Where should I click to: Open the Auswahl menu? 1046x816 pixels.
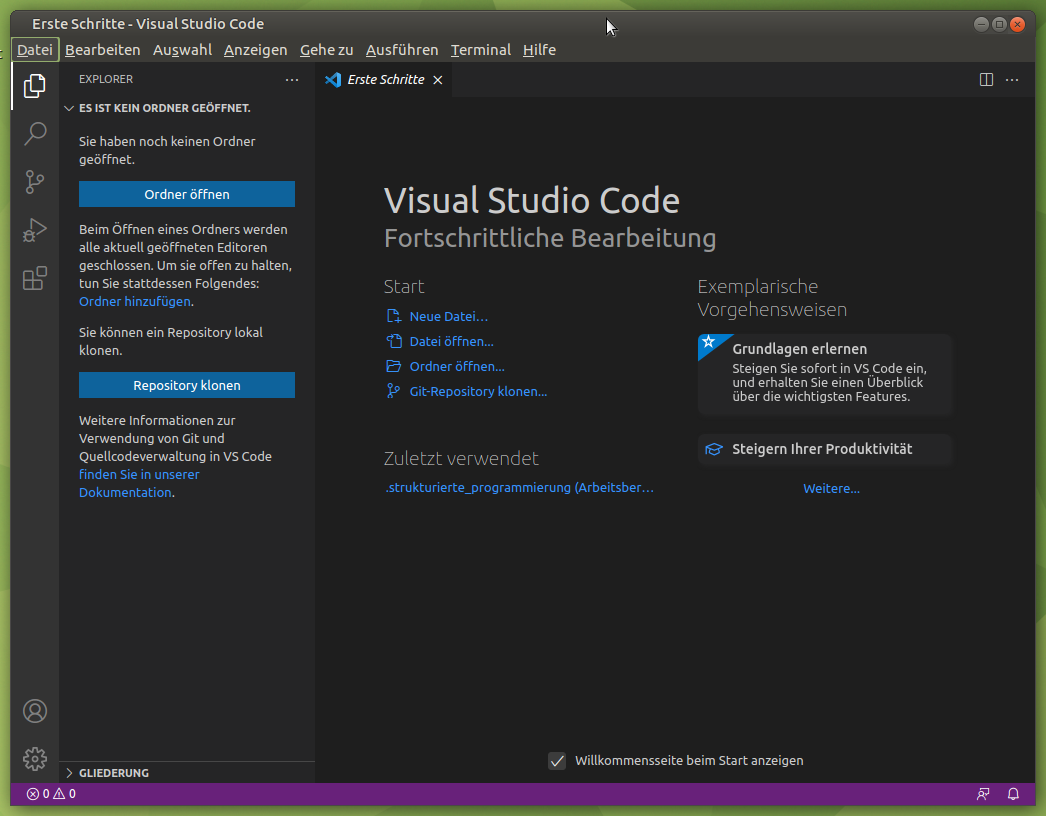[182, 50]
